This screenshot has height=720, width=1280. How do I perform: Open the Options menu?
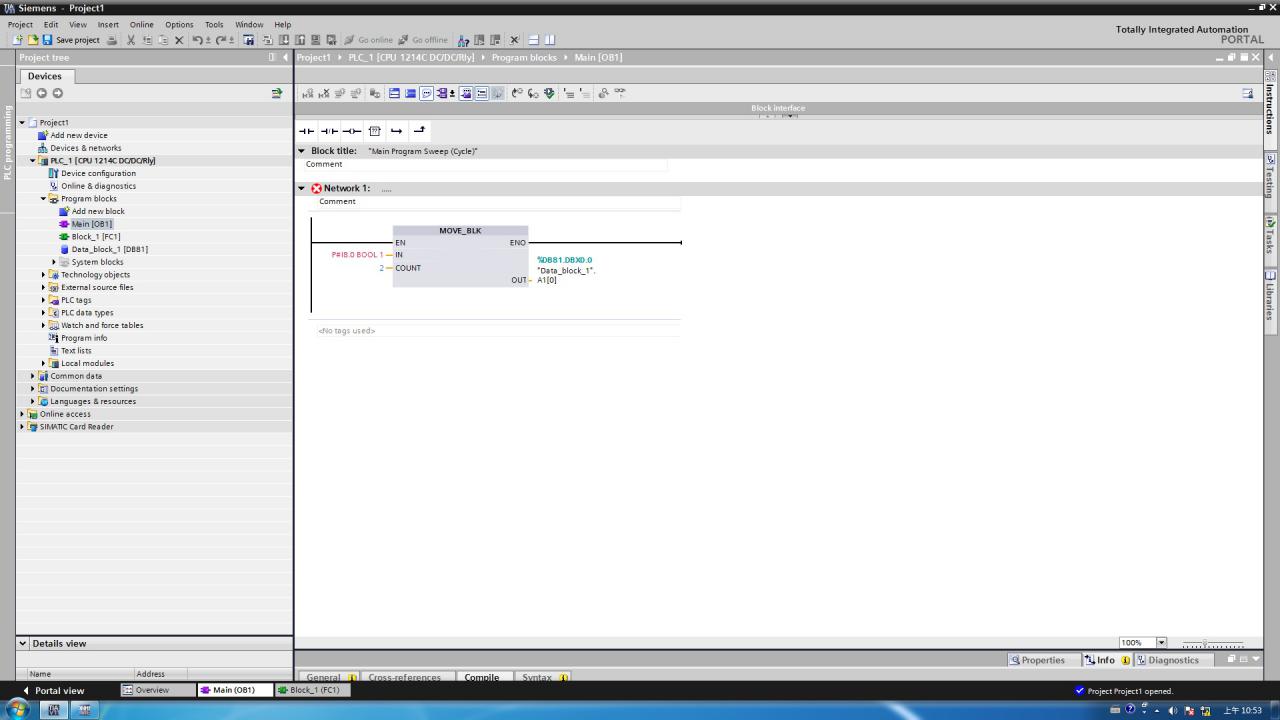pyautogui.click(x=179, y=25)
